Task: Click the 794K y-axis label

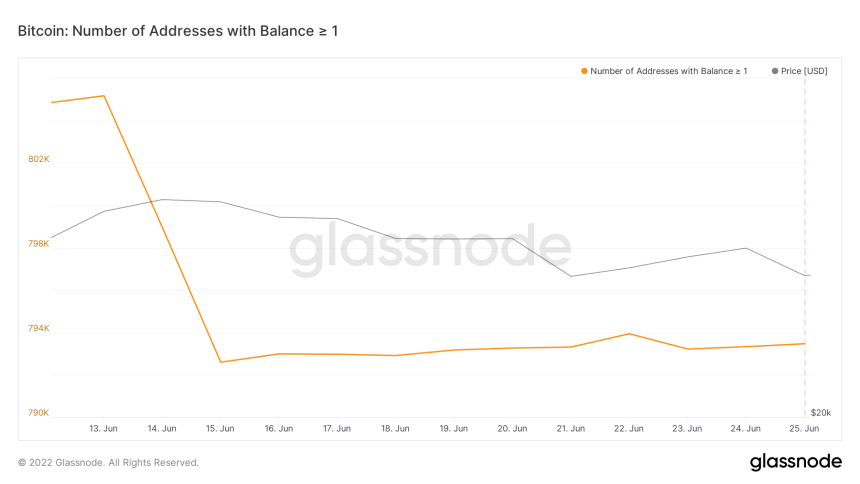Action: (x=39, y=328)
